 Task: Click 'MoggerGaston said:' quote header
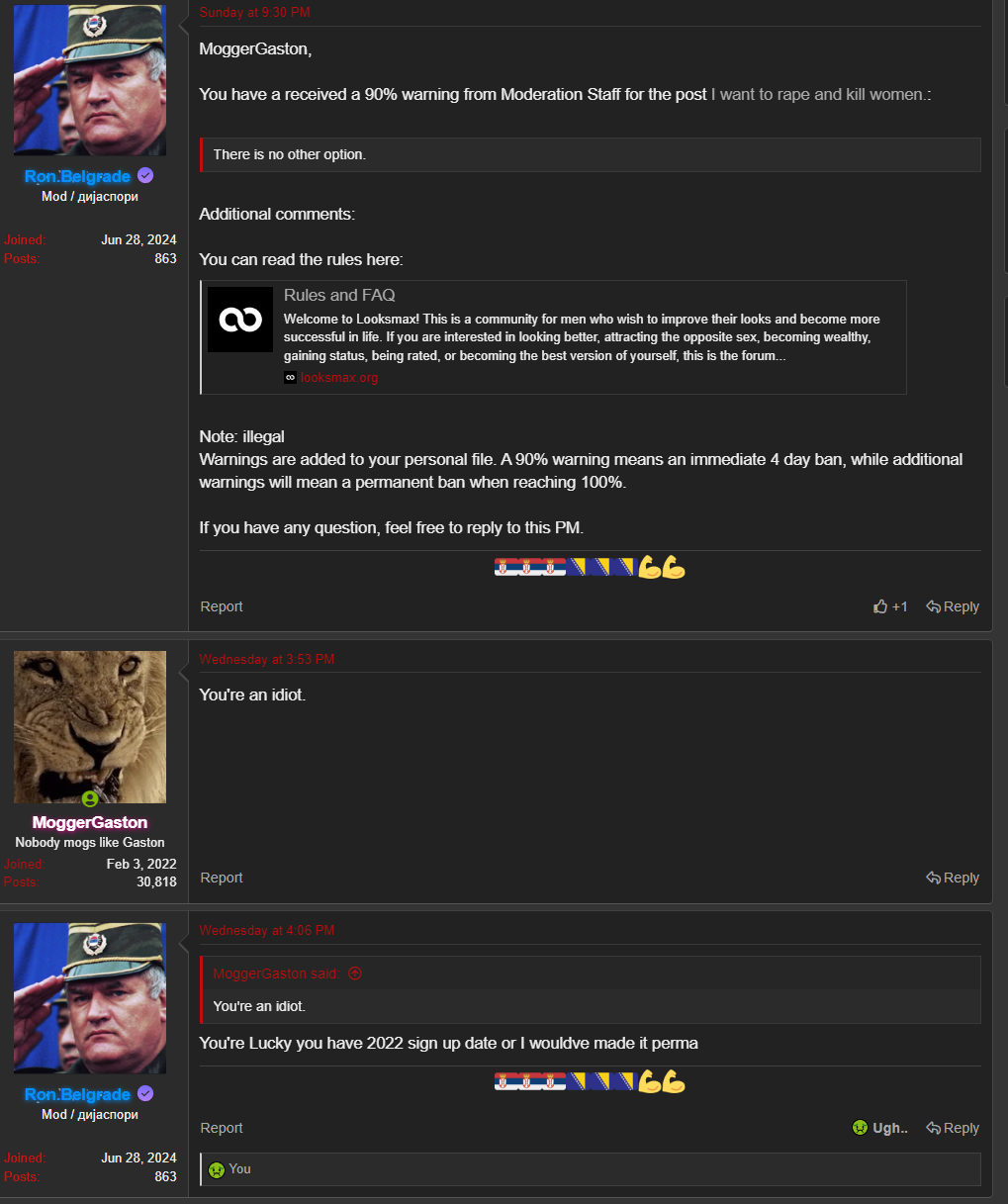pyautogui.click(x=276, y=973)
